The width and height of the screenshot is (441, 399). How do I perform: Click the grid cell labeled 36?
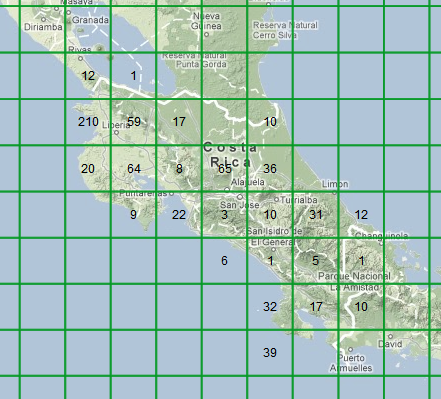tap(270, 169)
